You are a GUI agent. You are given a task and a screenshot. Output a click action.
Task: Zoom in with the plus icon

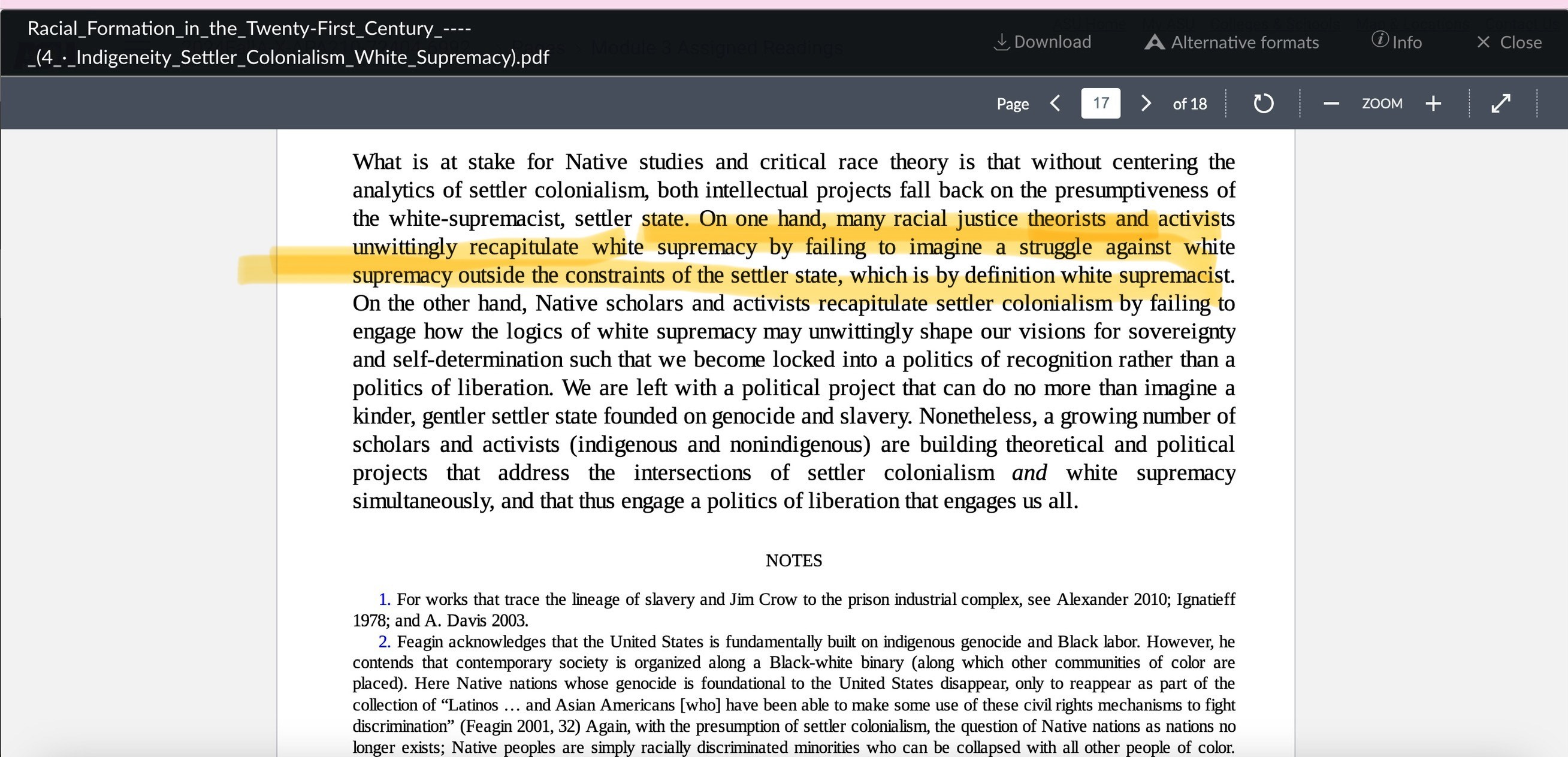click(x=1433, y=104)
